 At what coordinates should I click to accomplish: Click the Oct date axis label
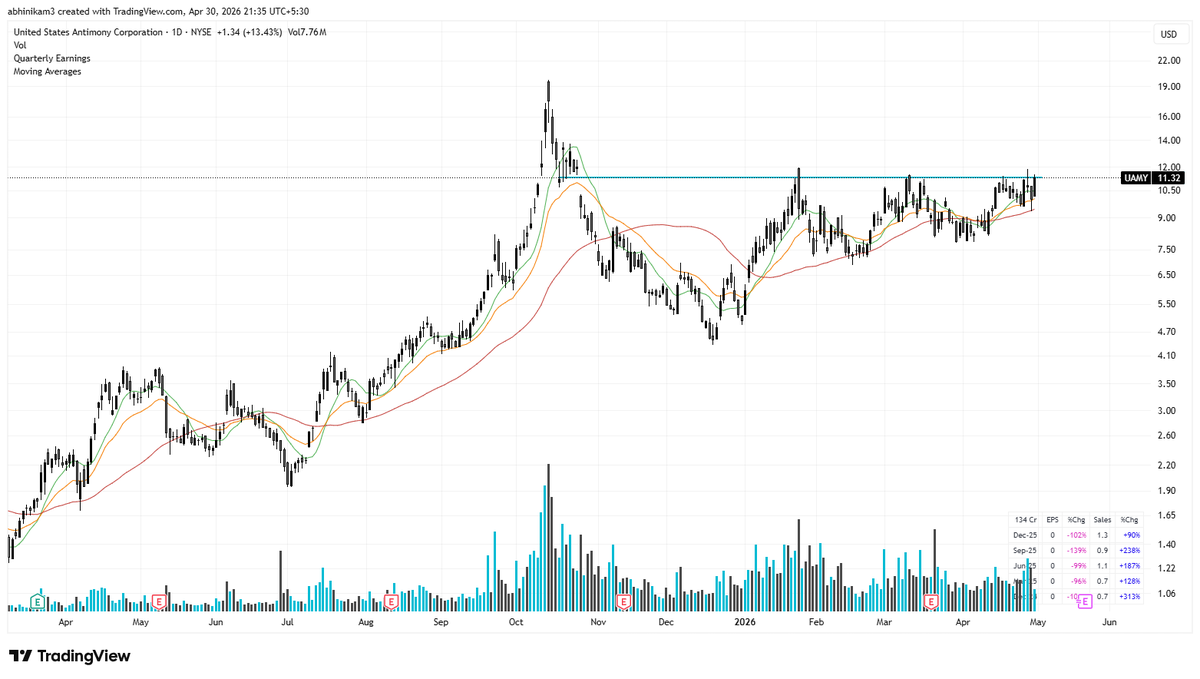point(516,622)
